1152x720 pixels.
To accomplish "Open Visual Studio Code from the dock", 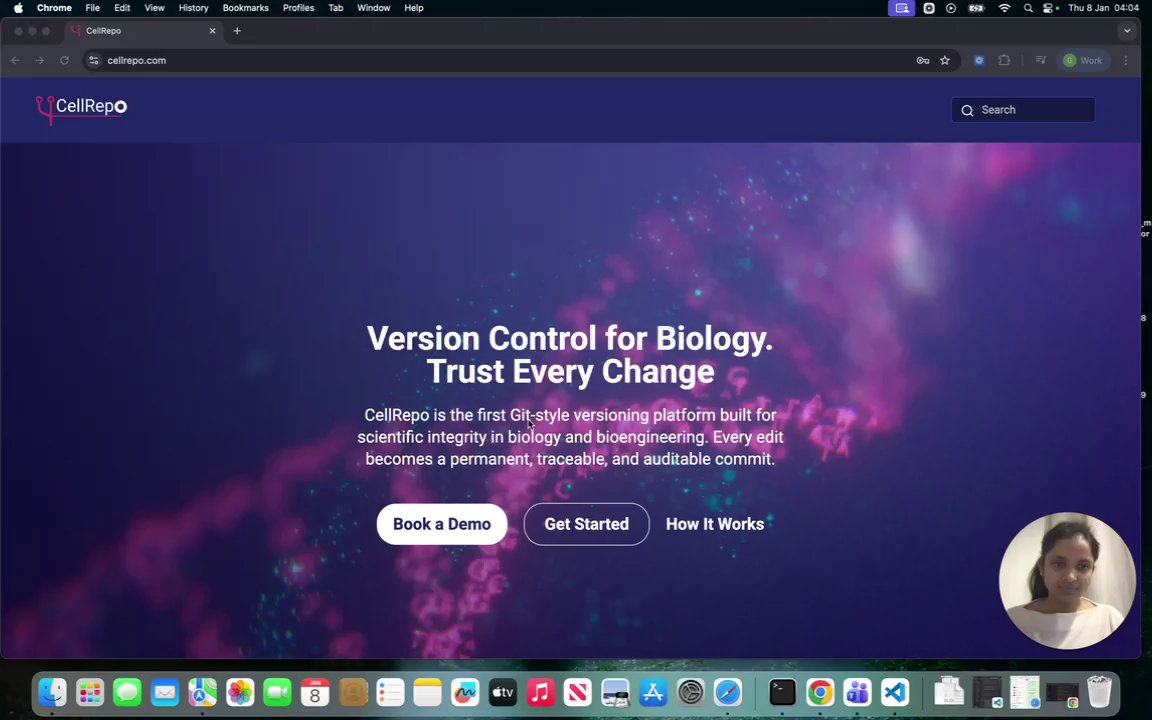I will click(895, 692).
